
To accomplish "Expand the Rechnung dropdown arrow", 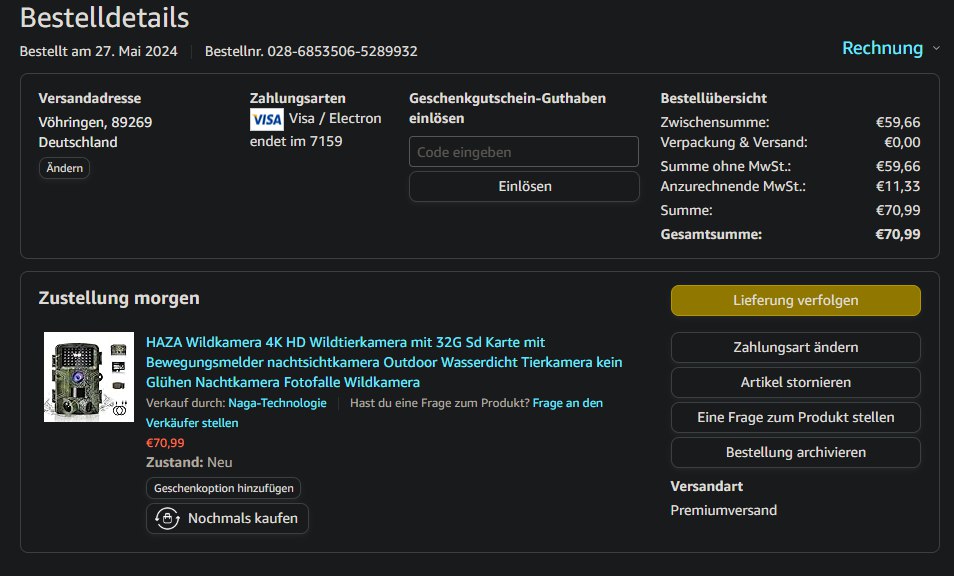I will point(936,49).
